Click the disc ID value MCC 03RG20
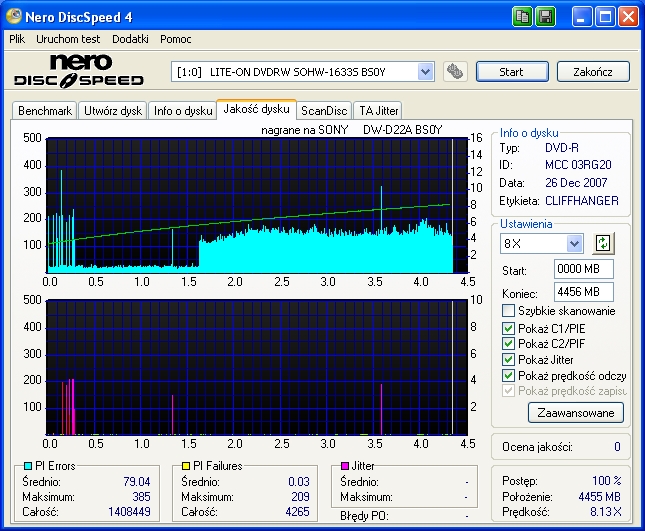The image size is (645, 531). click(578, 165)
